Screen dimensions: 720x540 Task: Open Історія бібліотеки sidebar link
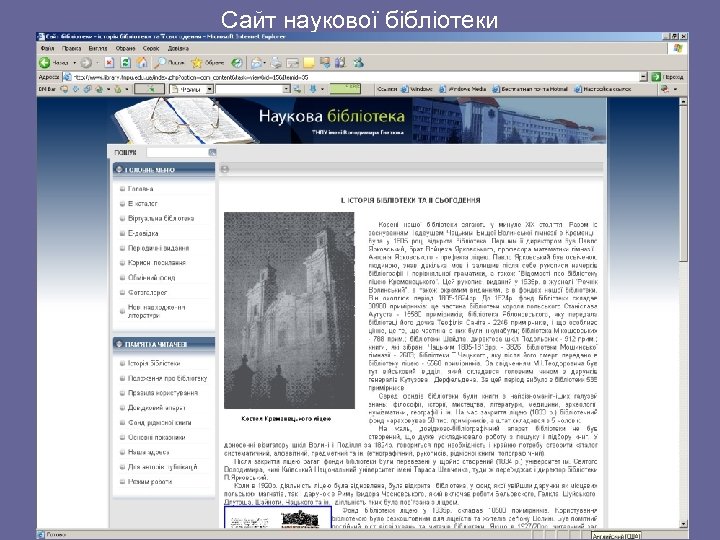(x=154, y=363)
